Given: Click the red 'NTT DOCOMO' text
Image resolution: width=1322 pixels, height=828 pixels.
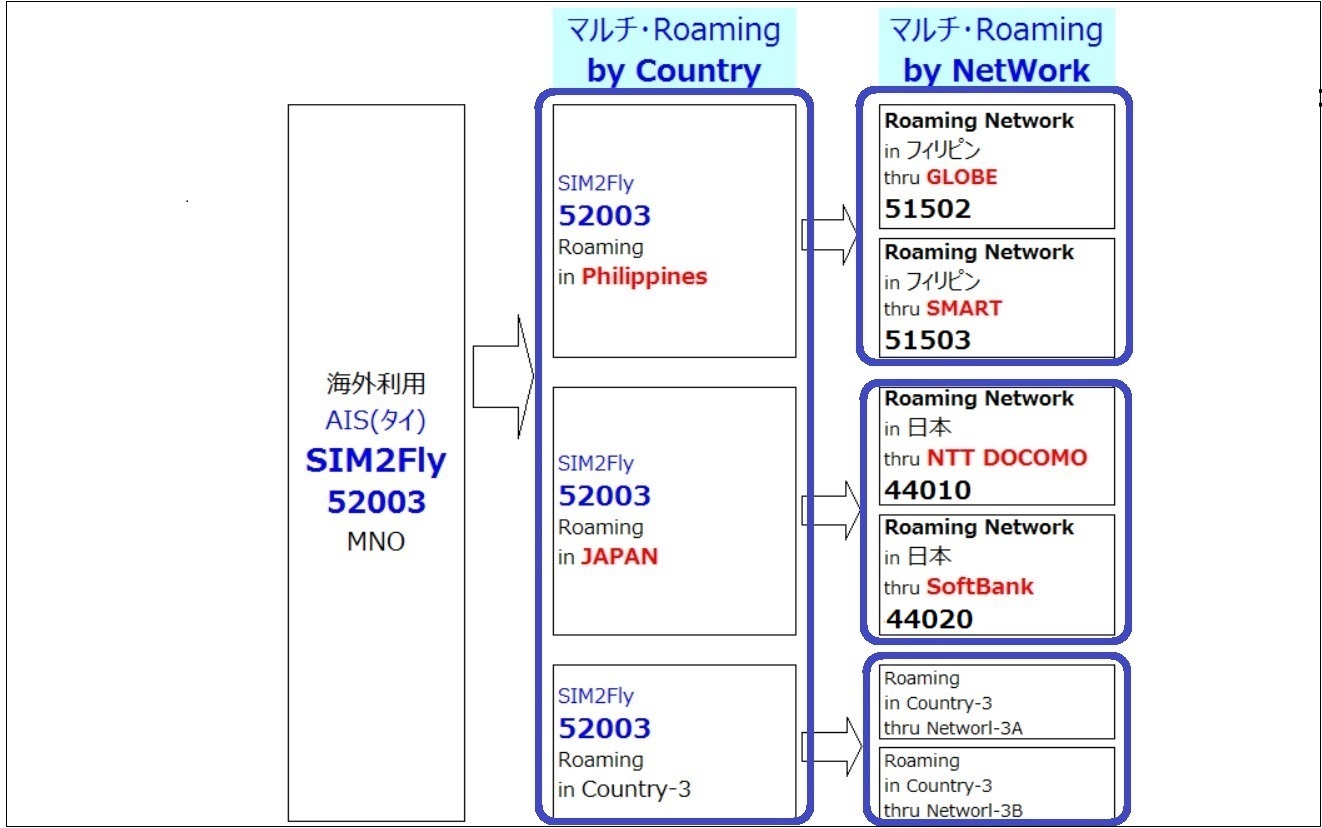Looking at the screenshot, I should pyautogui.click(x=1006, y=458).
